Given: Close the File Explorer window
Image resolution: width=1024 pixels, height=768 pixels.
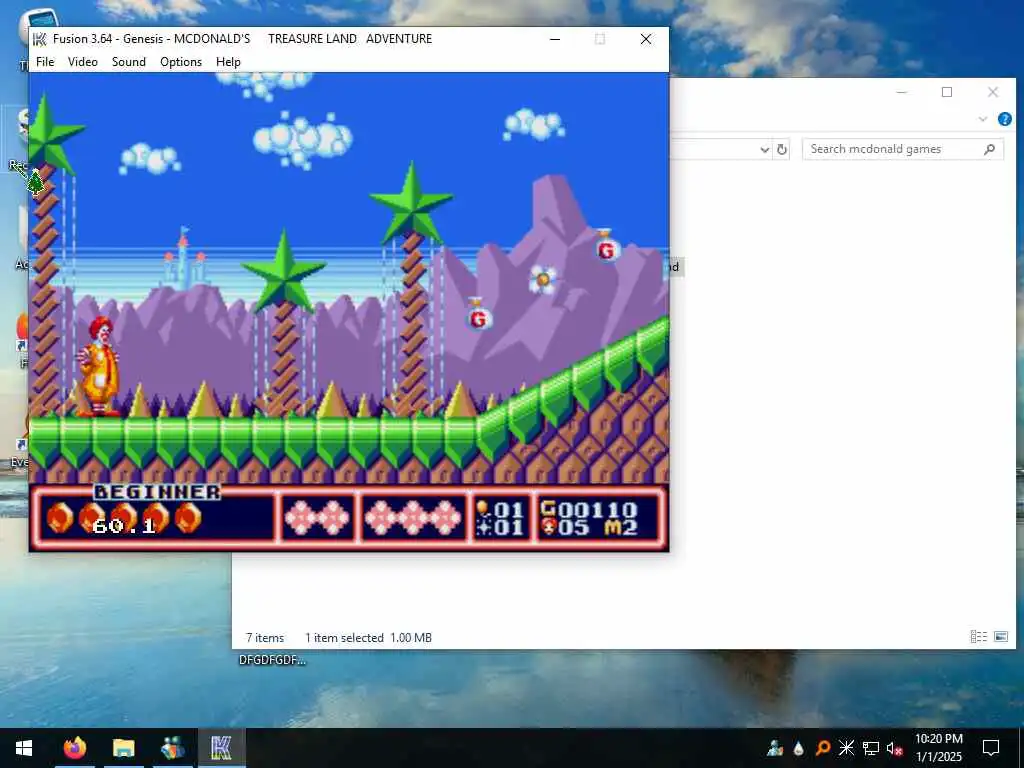Looking at the screenshot, I should [993, 92].
